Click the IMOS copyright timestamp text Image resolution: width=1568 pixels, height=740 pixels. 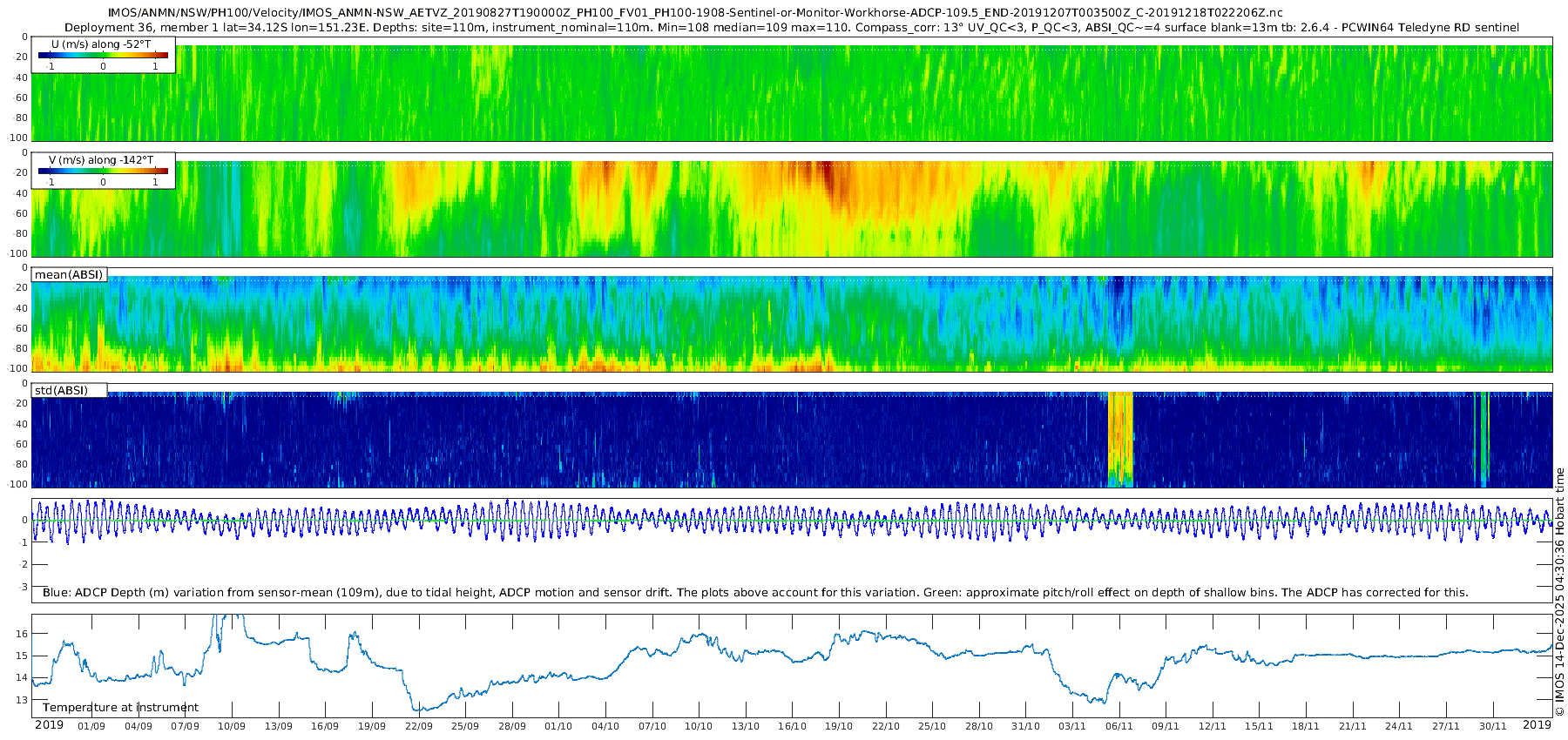click(1559, 592)
